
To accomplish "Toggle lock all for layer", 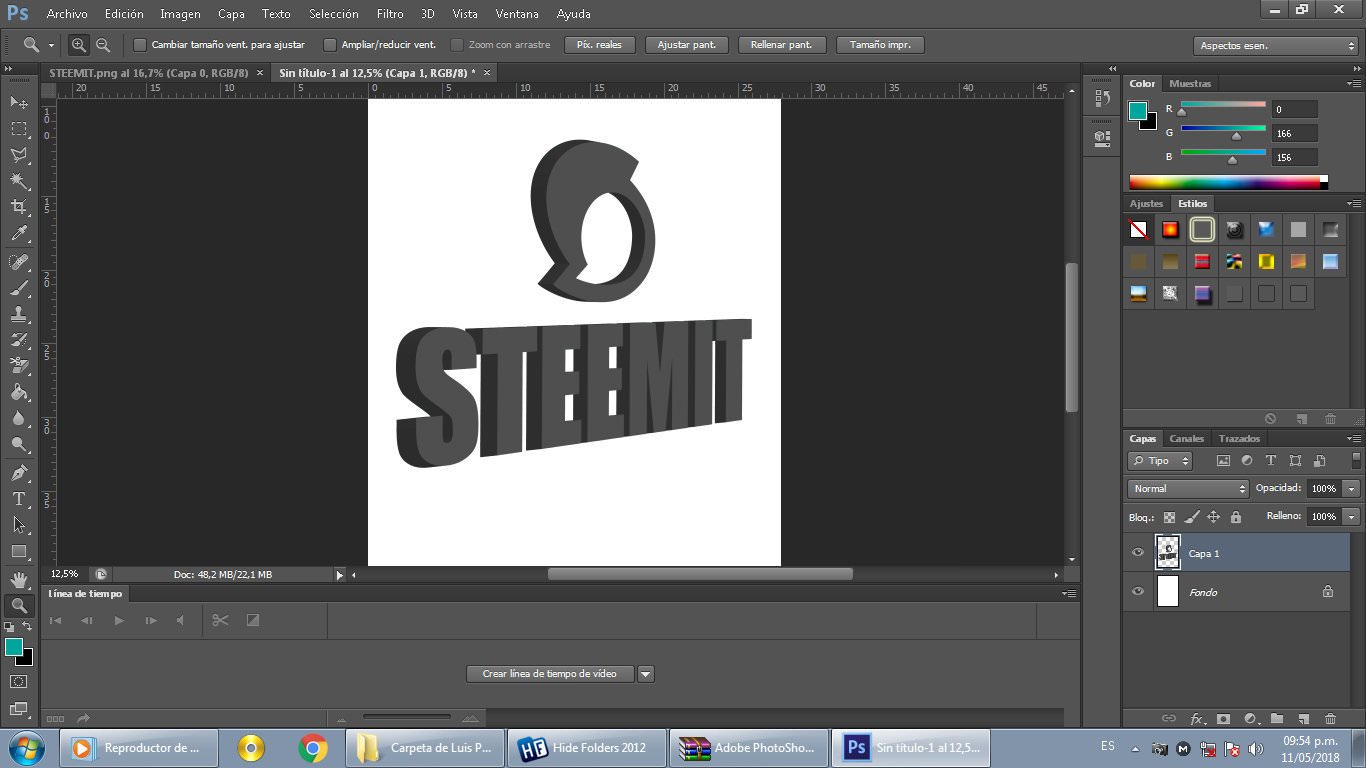I will click(x=1236, y=517).
